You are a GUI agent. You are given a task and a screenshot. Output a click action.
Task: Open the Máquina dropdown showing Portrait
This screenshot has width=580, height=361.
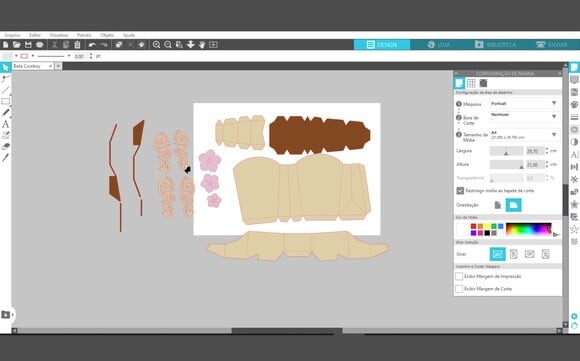coord(524,104)
